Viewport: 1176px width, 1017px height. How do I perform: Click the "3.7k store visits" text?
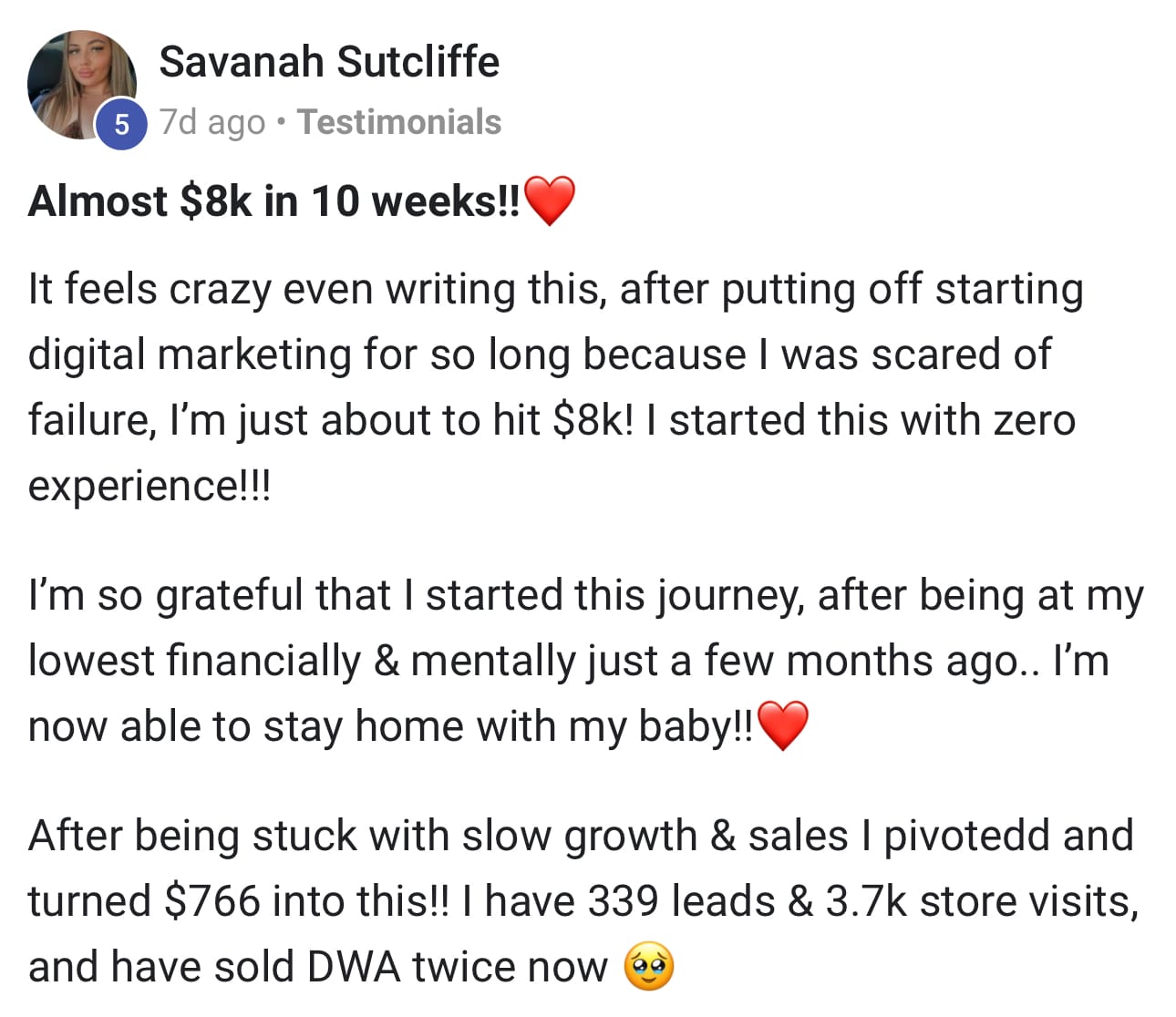(x=982, y=901)
